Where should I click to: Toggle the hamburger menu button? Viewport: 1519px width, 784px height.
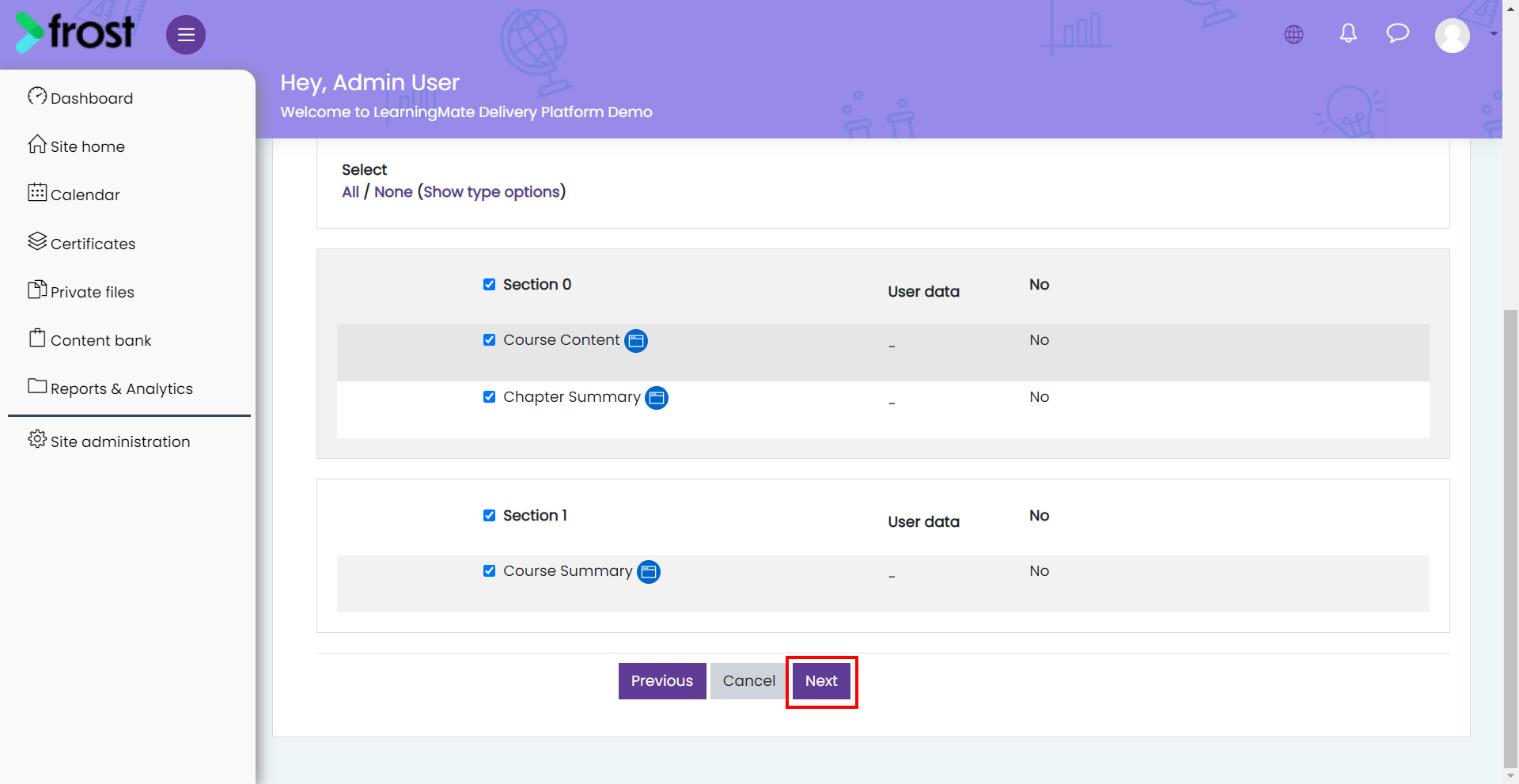point(186,35)
